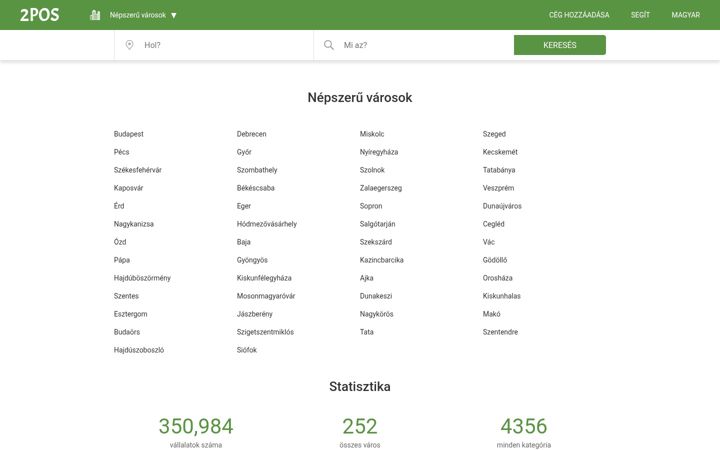Visit the Dunaújváros link
Image resolution: width=720 pixels, height=450 pixels.
pos(502,206)
